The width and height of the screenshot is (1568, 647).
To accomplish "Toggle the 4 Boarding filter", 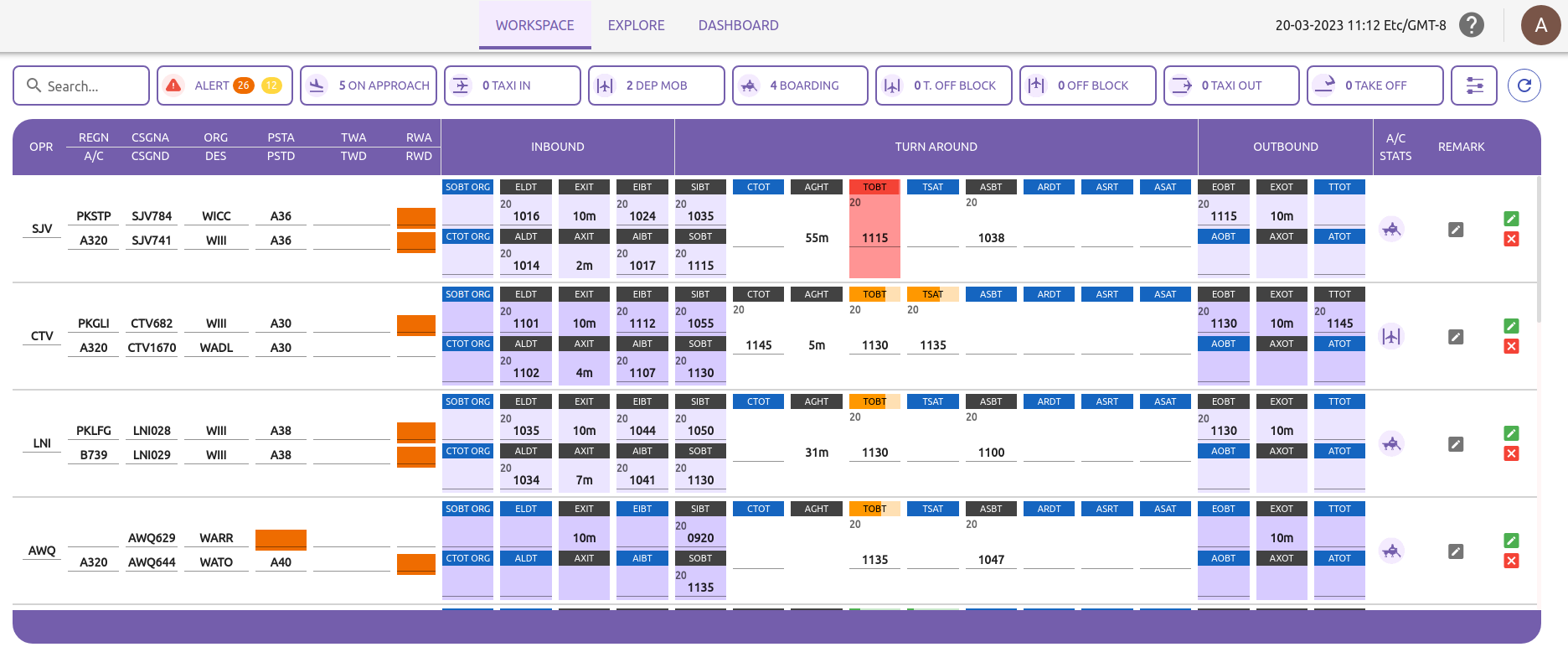I will tap(800, 85).
